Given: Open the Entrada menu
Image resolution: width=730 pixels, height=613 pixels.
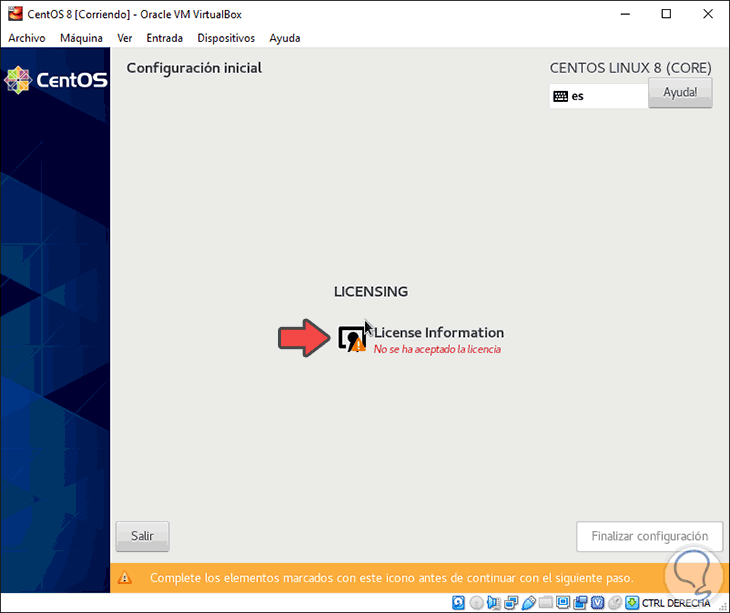Looking at the screenshot, I should 164,38.
